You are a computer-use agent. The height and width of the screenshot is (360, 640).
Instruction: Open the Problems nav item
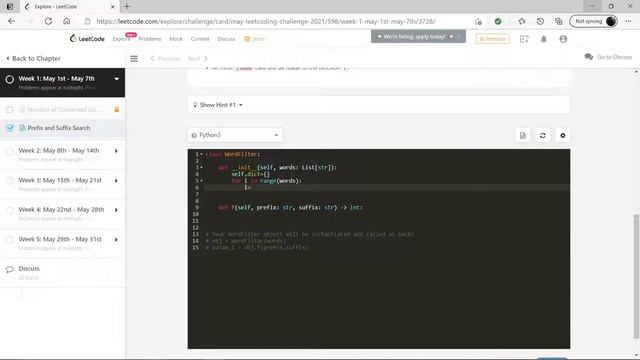(150, 39)
